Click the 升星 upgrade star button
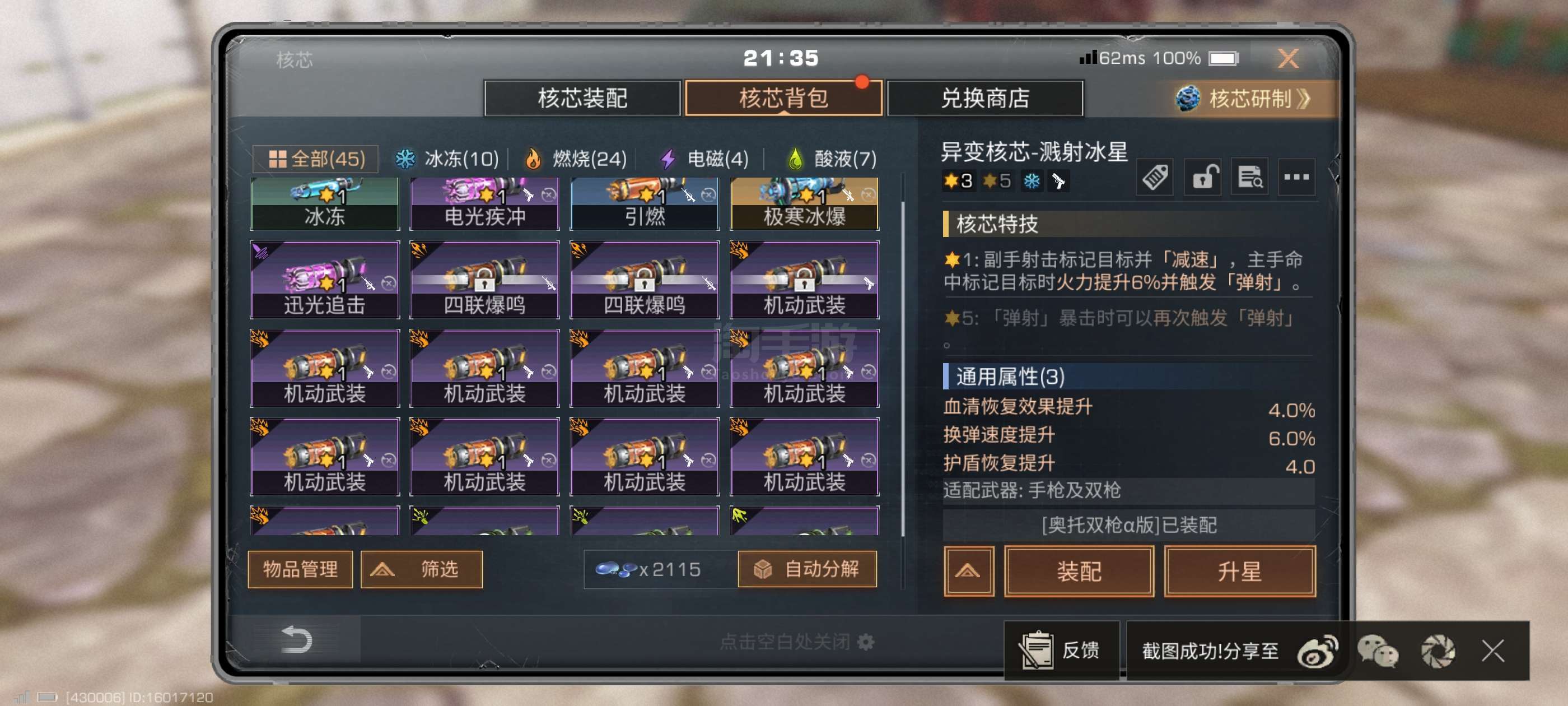The height and width of the screenshot is (706, 1568). [1240, 572]
